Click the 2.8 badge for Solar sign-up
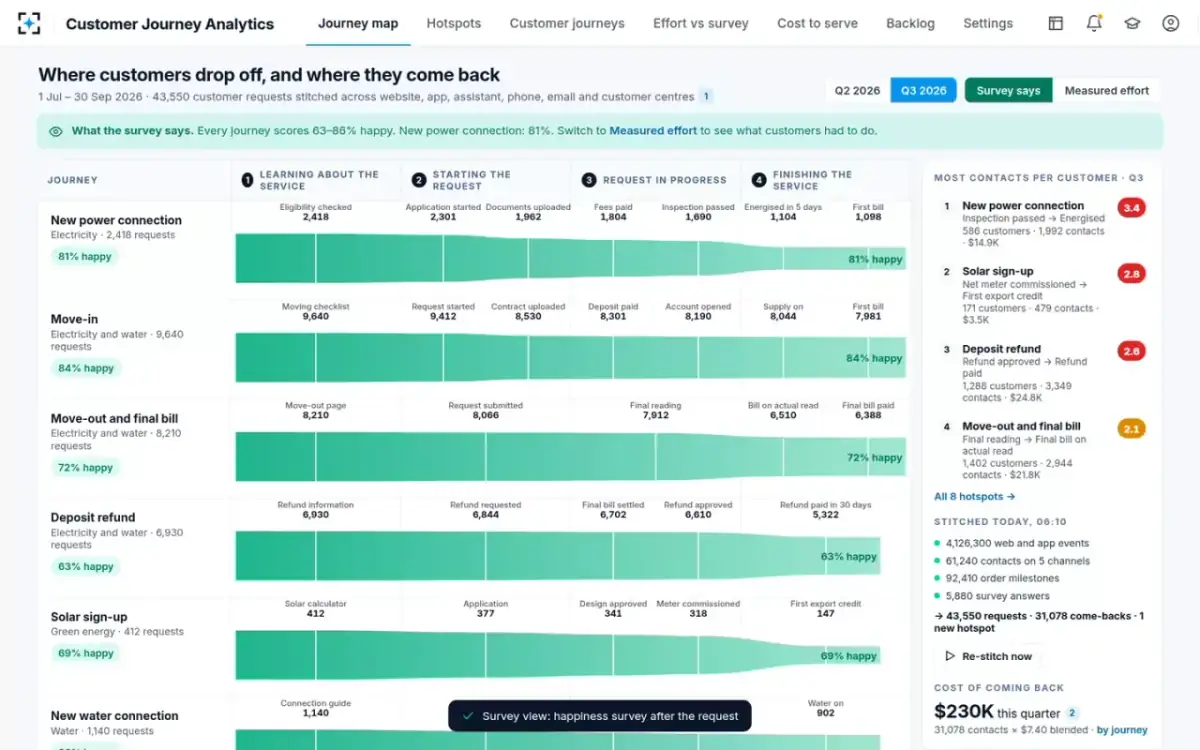Viewport: 1200px width, 750px height. click(x=1131, y=274)
